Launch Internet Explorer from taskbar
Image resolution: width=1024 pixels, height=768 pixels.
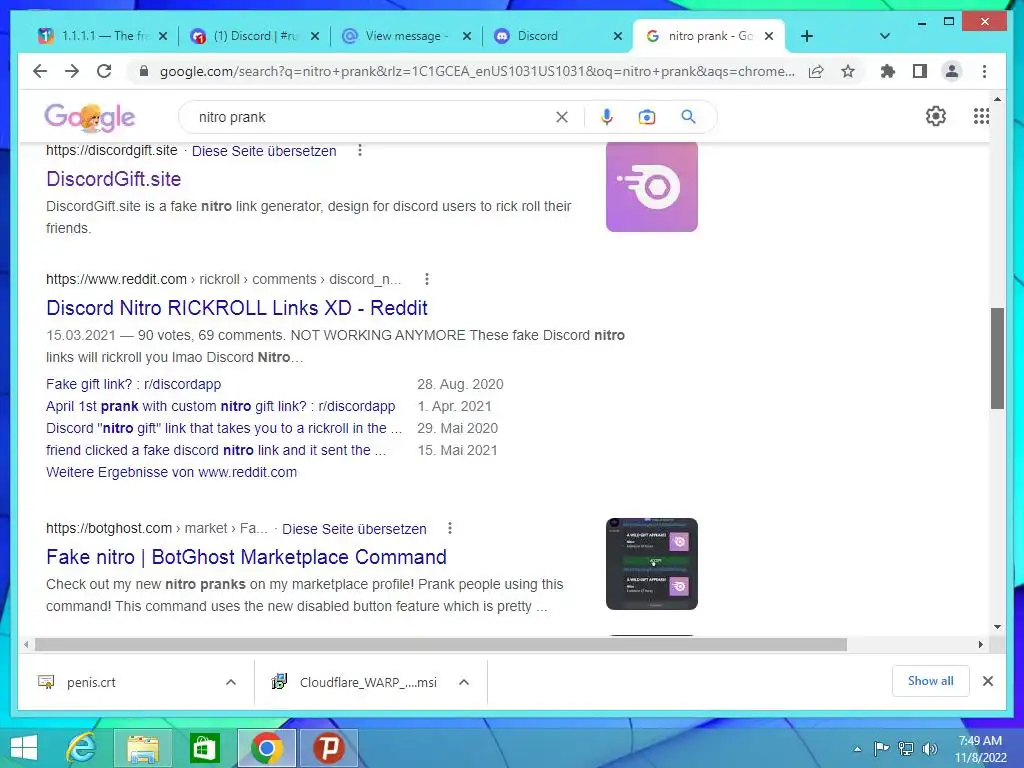(x=81, y=748)
